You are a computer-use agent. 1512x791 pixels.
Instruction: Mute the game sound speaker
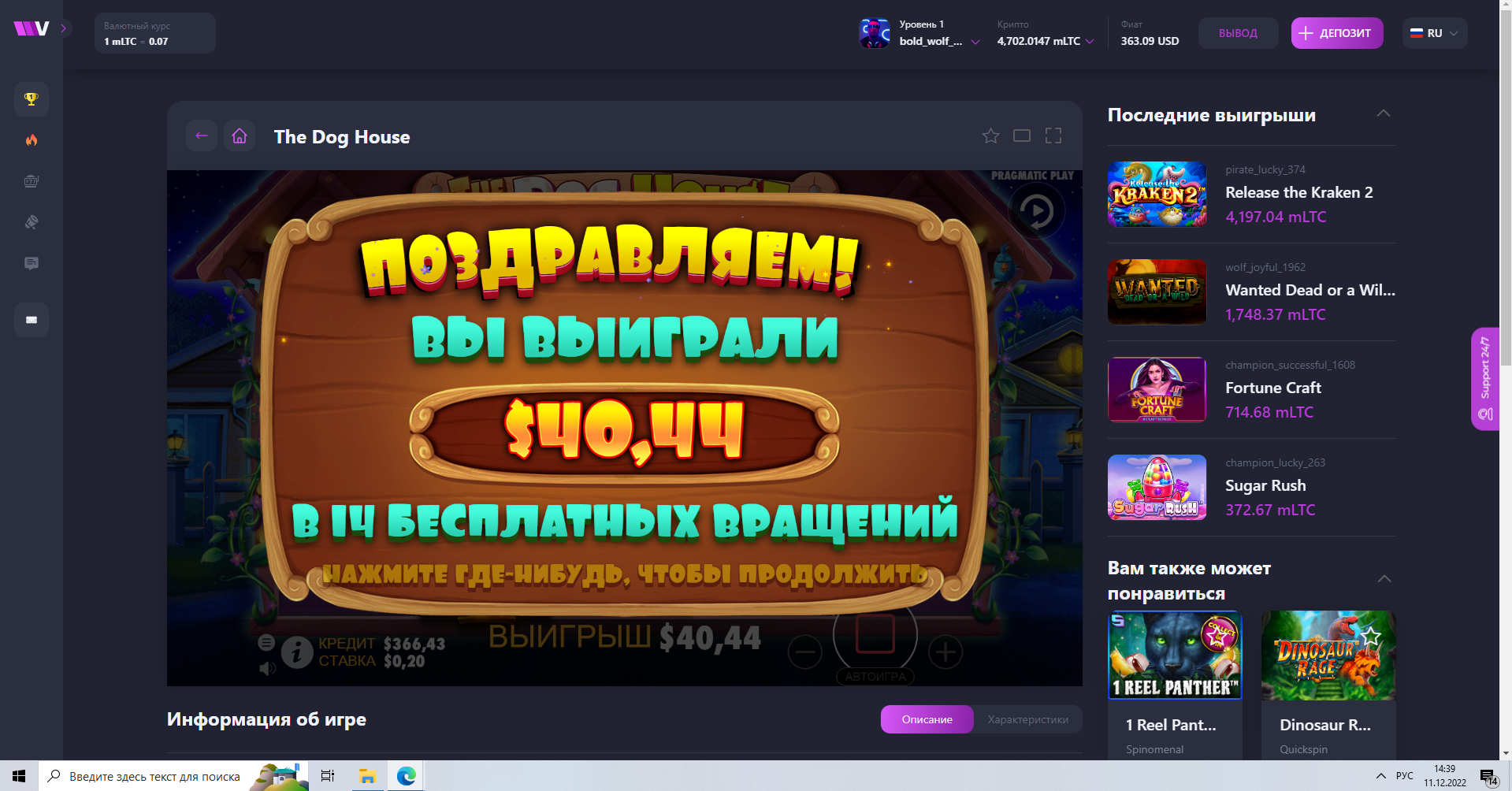pos(268,669)
